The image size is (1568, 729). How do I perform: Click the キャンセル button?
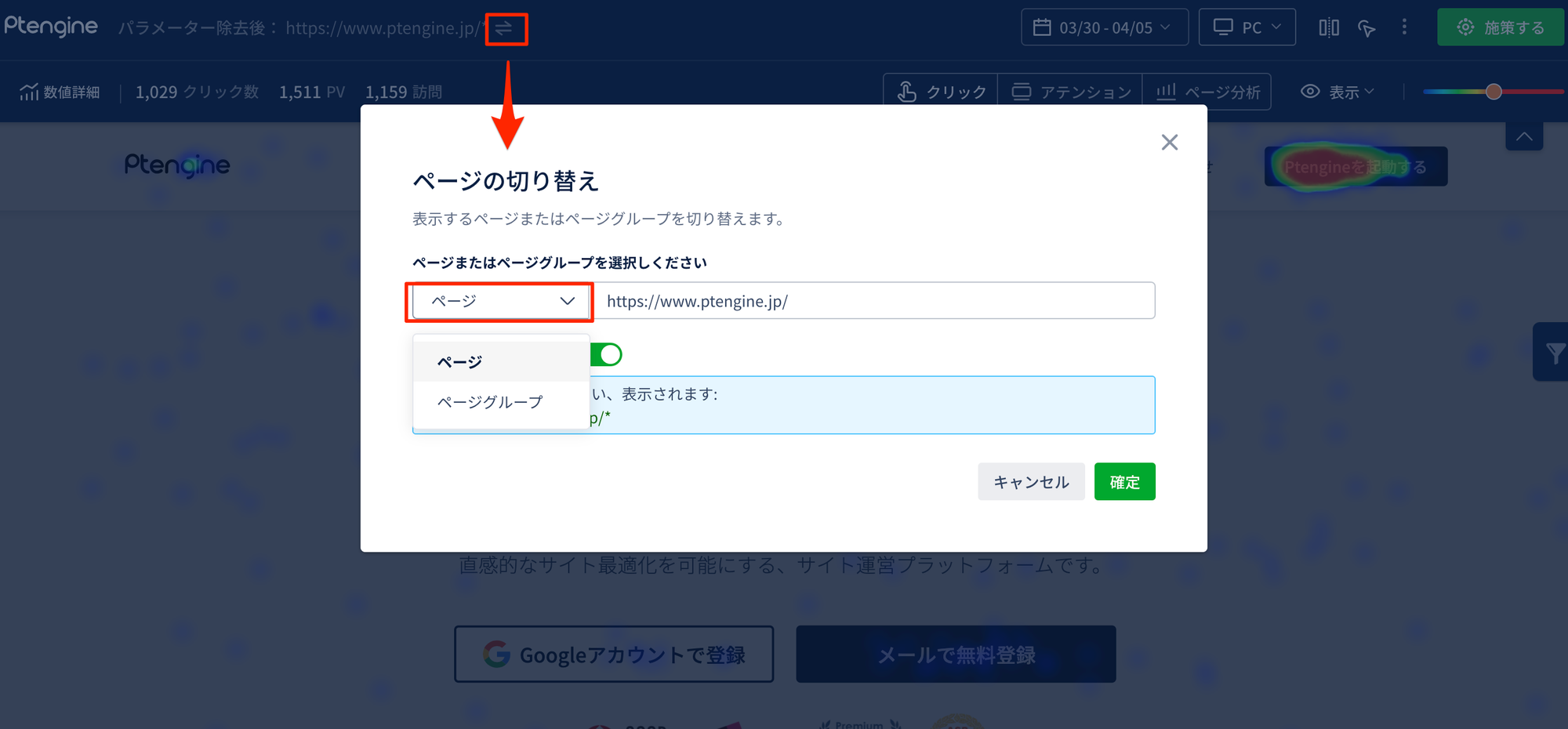(x=1030, y=482)
